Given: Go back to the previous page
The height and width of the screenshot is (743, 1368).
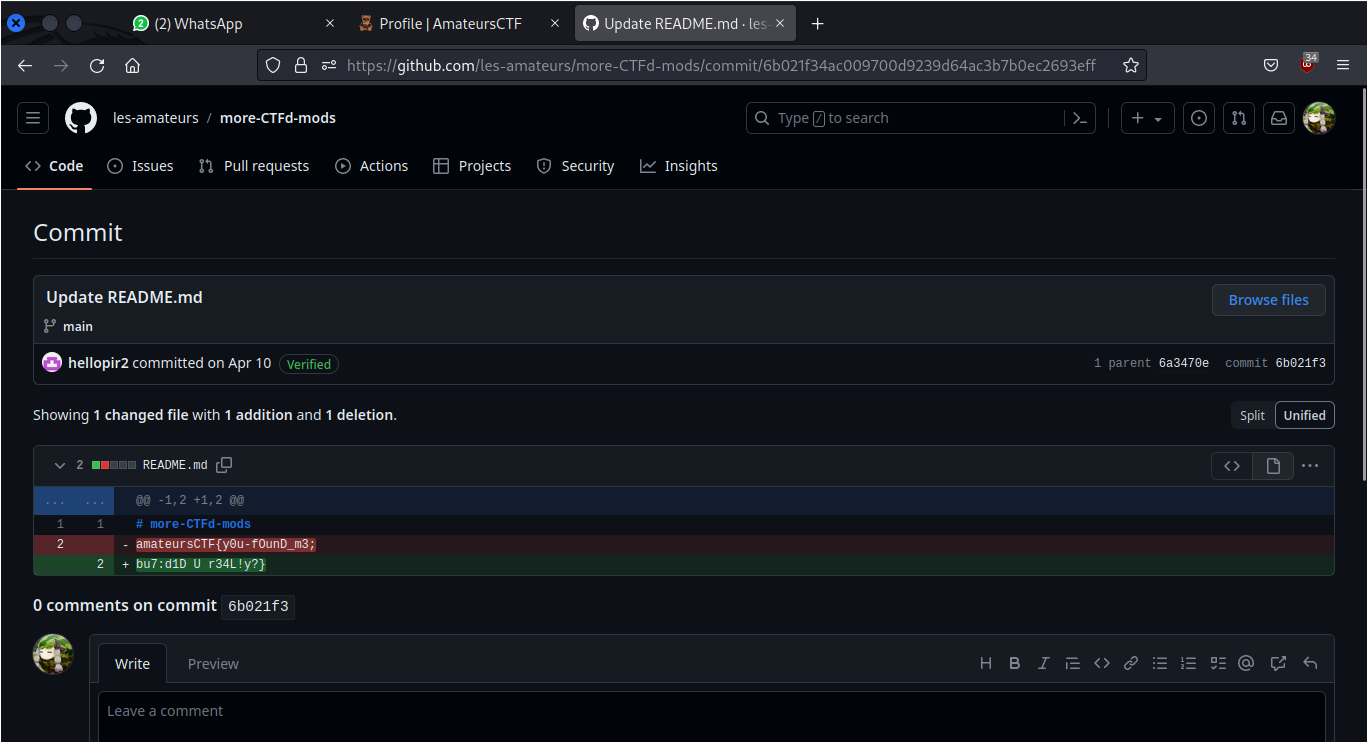Looking at the screenshot, I should 25,65.
